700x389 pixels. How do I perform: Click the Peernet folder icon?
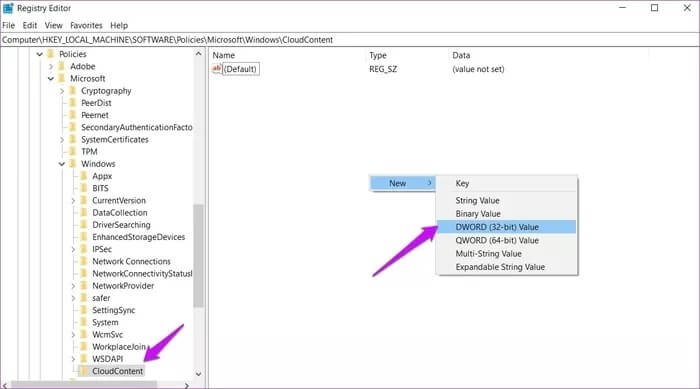(x=73, y=115)
